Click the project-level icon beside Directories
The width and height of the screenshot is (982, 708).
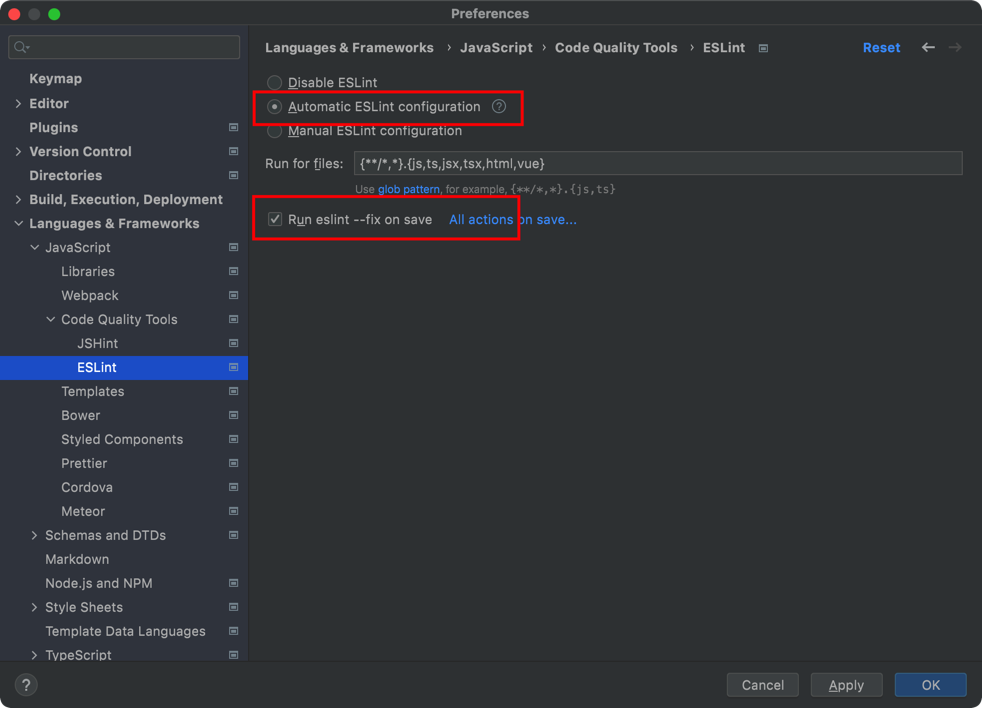coord(234,175)
